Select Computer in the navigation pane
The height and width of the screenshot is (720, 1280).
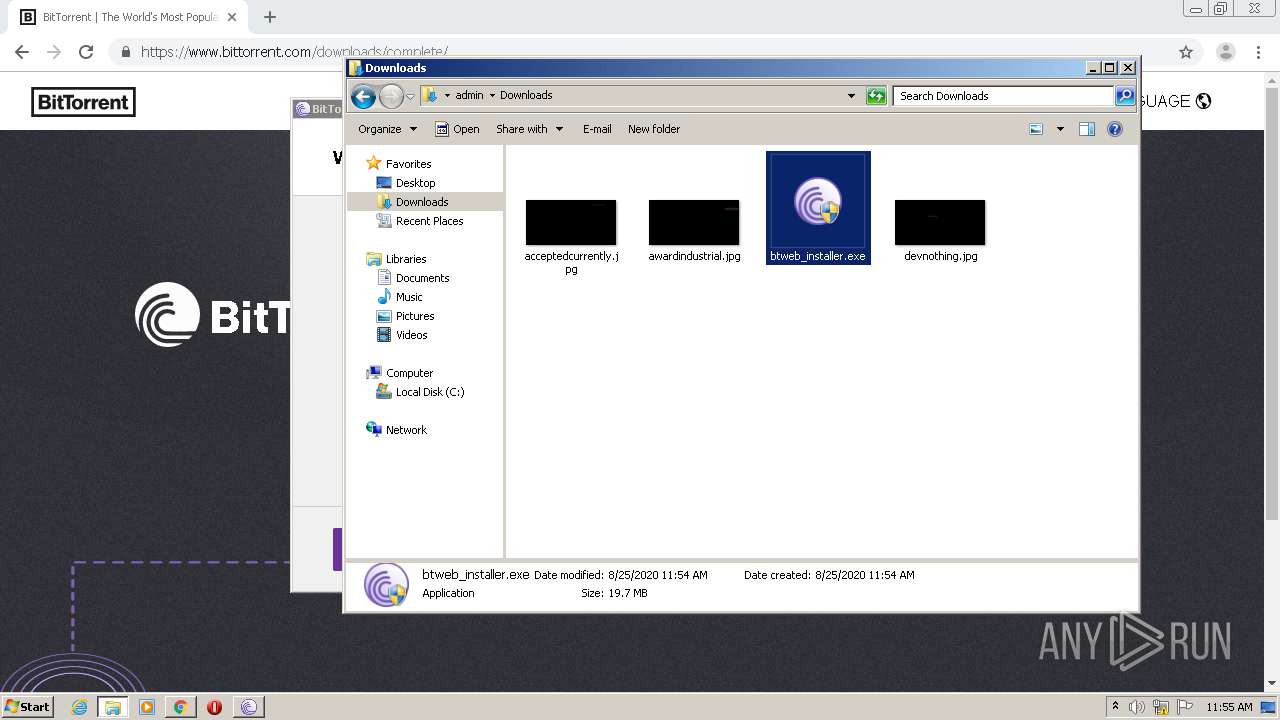click(x=400, y=373)
